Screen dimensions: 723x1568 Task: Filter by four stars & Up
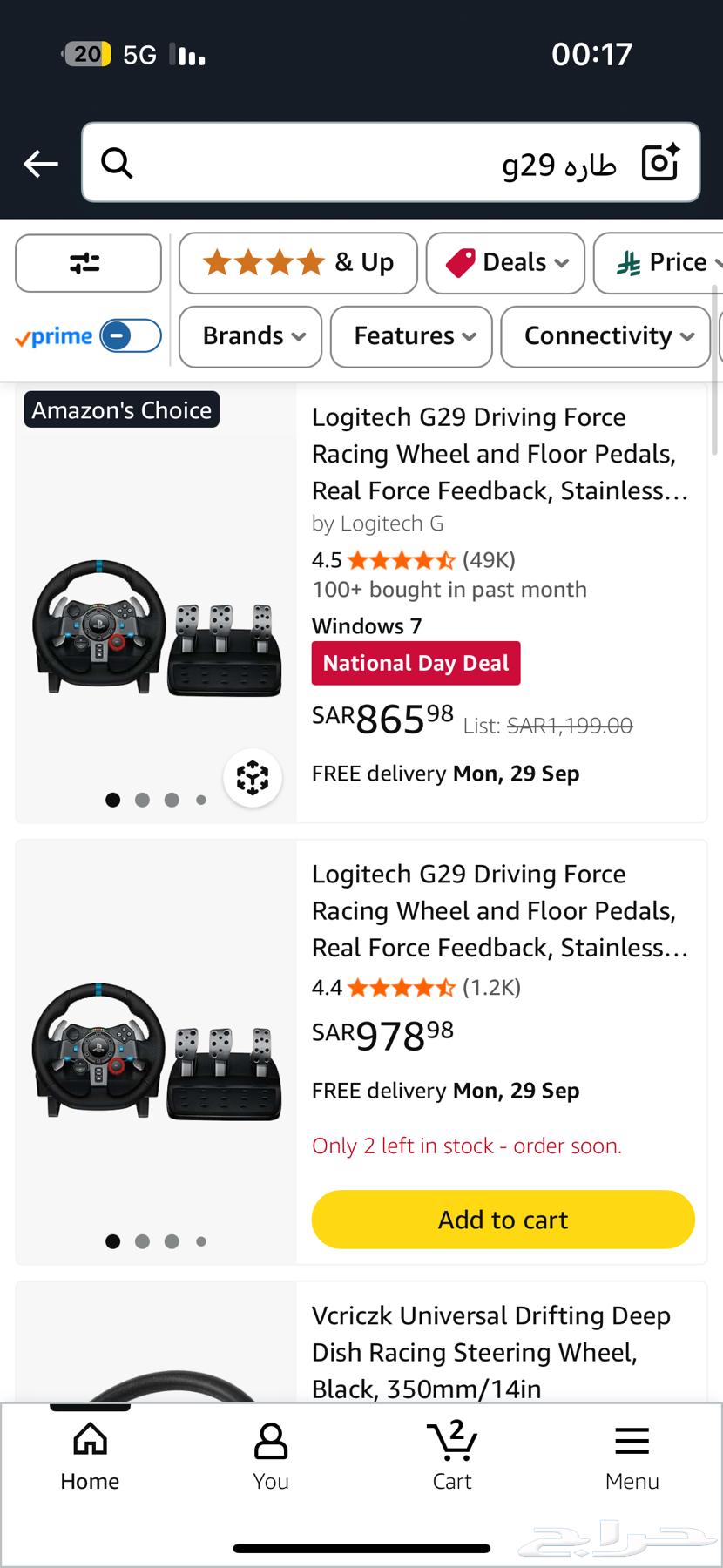coord(298,263)
